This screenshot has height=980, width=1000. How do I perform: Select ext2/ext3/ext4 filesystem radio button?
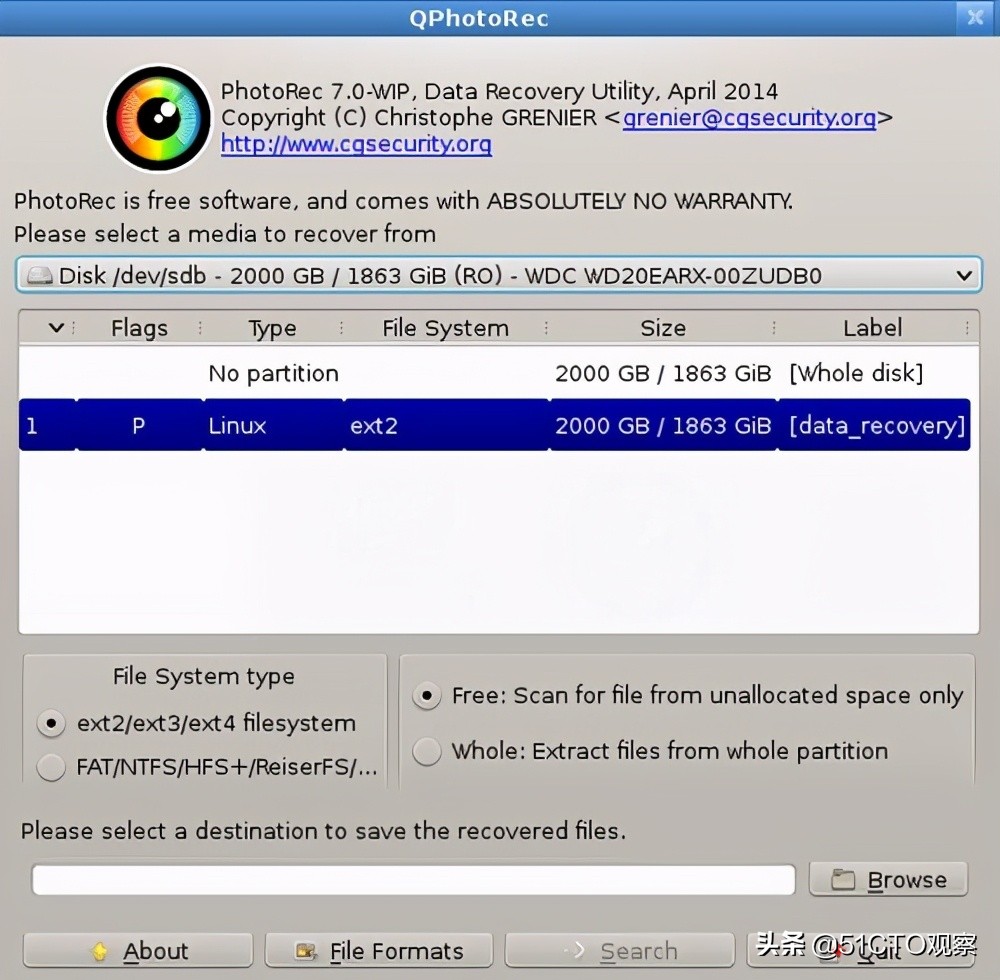(x=51, y=724)
